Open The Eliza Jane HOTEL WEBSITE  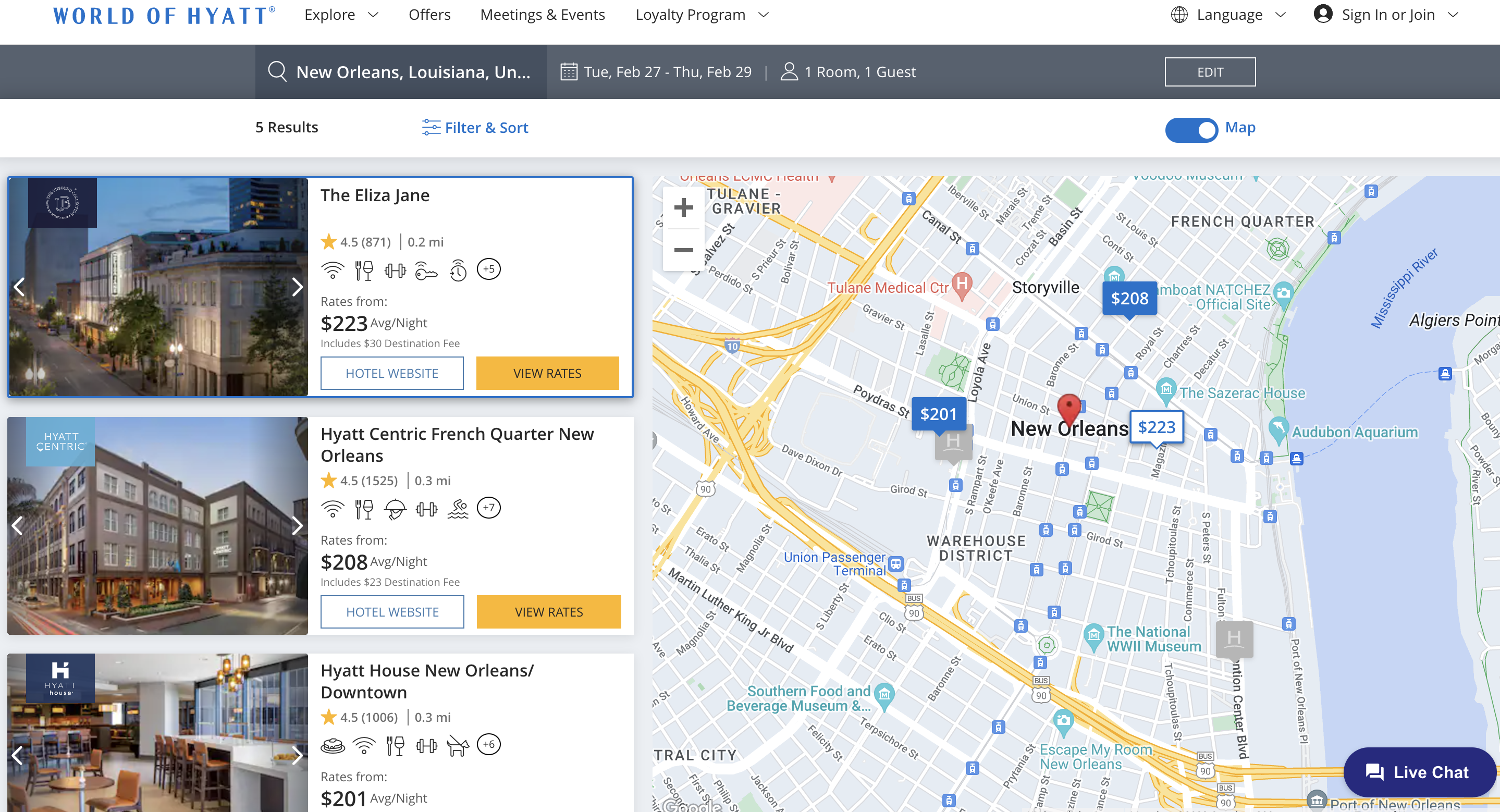coord(392,373)
